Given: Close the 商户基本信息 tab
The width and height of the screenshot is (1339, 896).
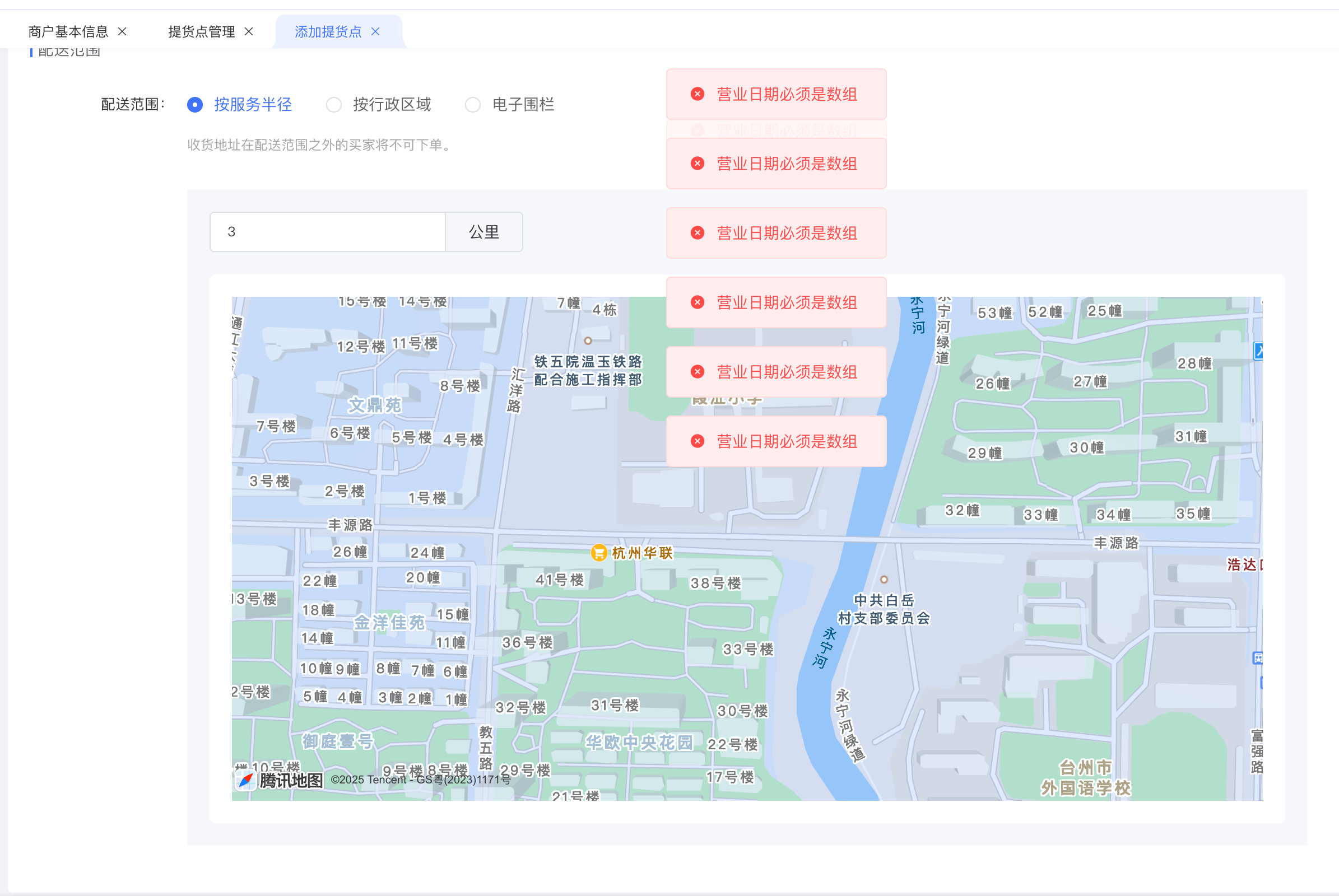Looking at the screenshot, I should 122,31.
